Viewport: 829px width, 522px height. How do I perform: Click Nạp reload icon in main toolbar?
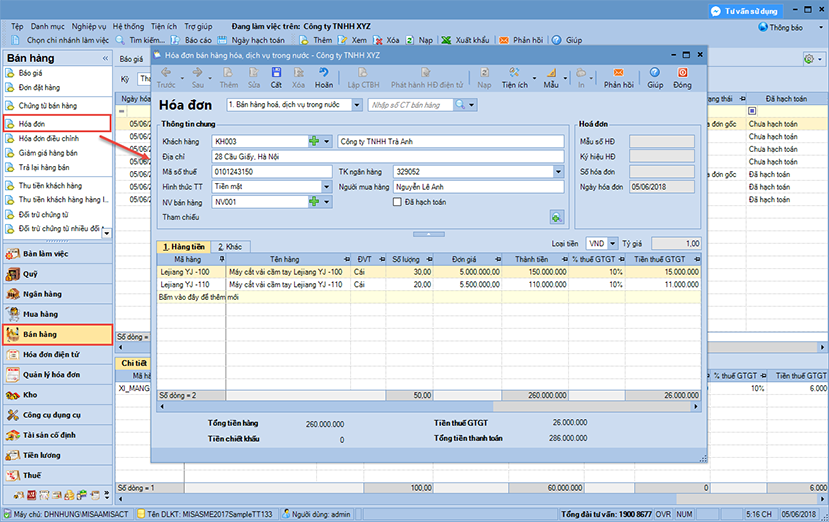[x=410, y=40]
